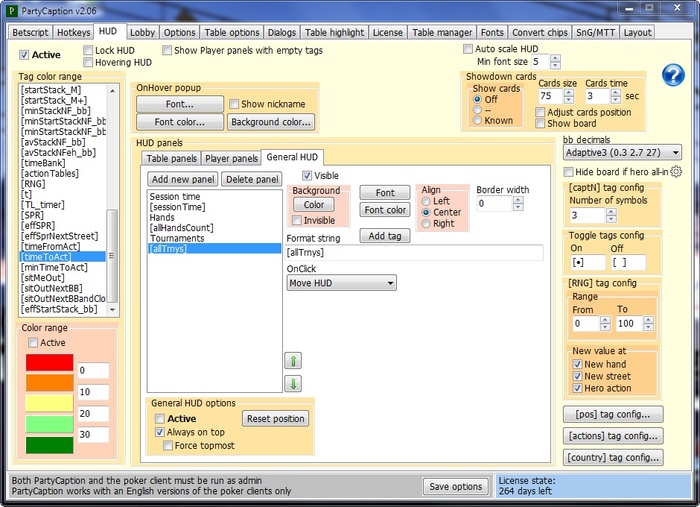The image size is (700, 507).
Task: Toggle the Show nickname checkbox
Action: coord(233,104)
